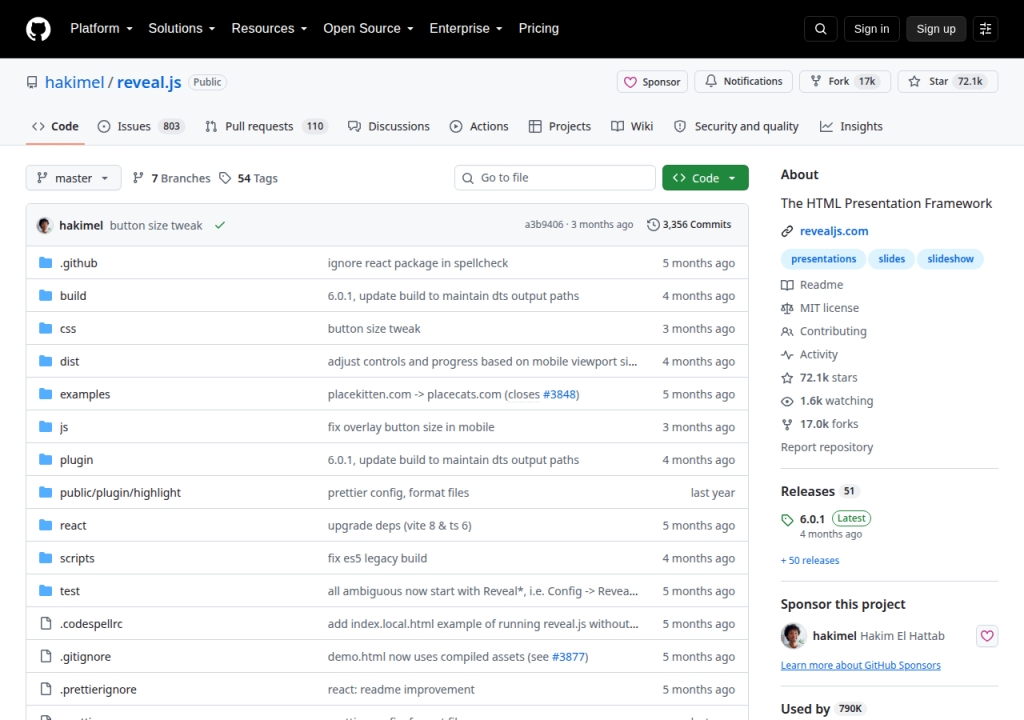
Task: Open the Insights tab
Action: [852, 127]
